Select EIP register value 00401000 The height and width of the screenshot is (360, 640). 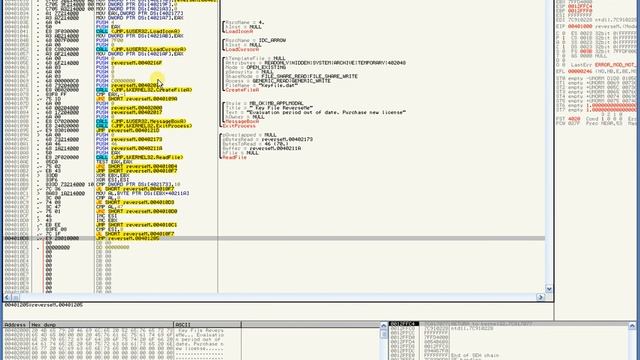[x=580, y=27]
